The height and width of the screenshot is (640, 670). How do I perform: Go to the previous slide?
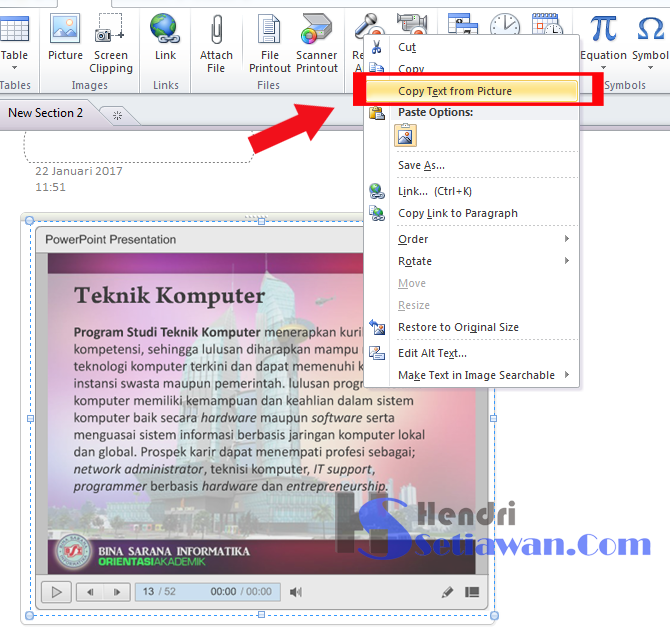point(90,592)
